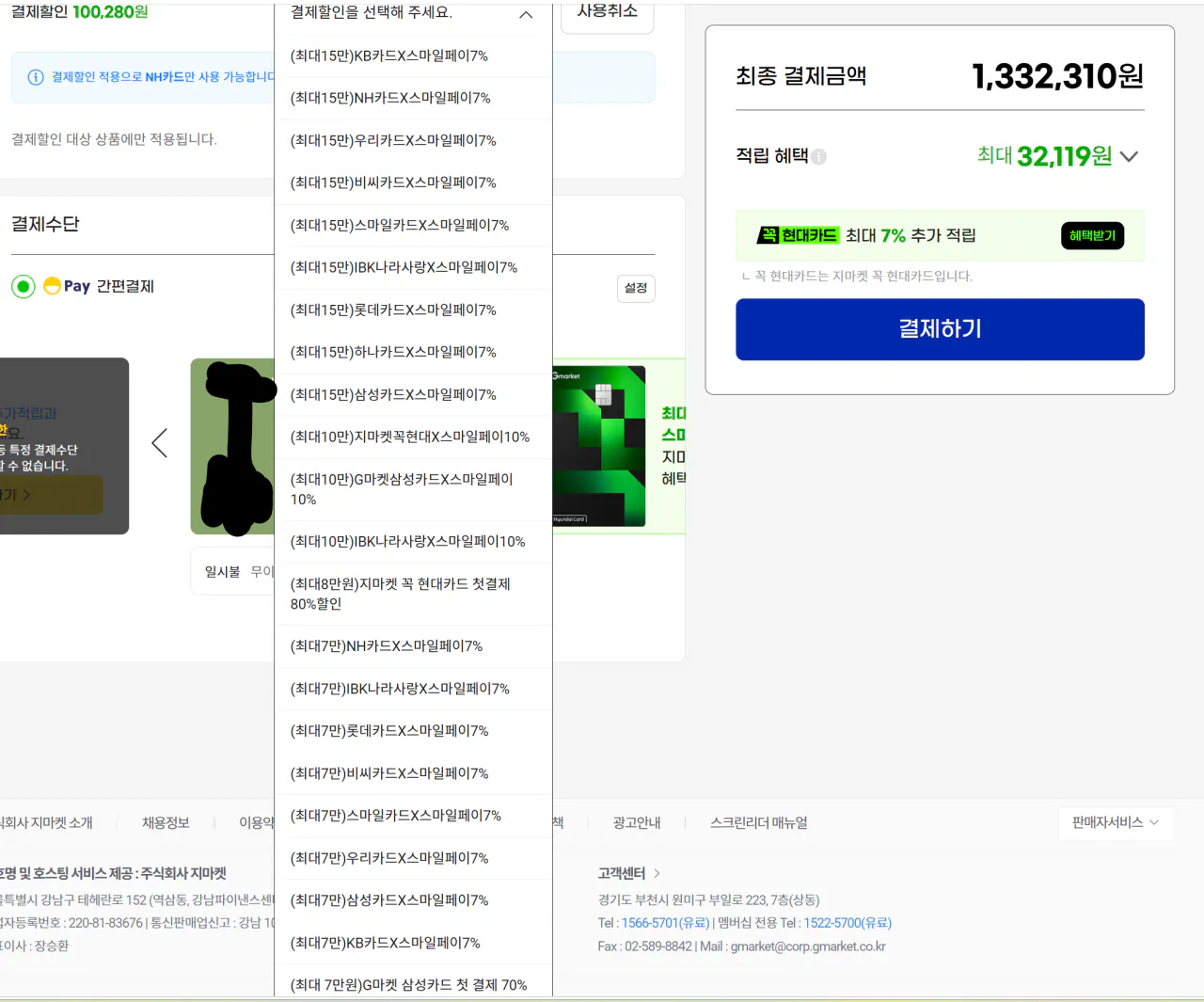Select the green Hyundai card thumbnail
The image size is (1204, 1002).
tap(598, 446)
